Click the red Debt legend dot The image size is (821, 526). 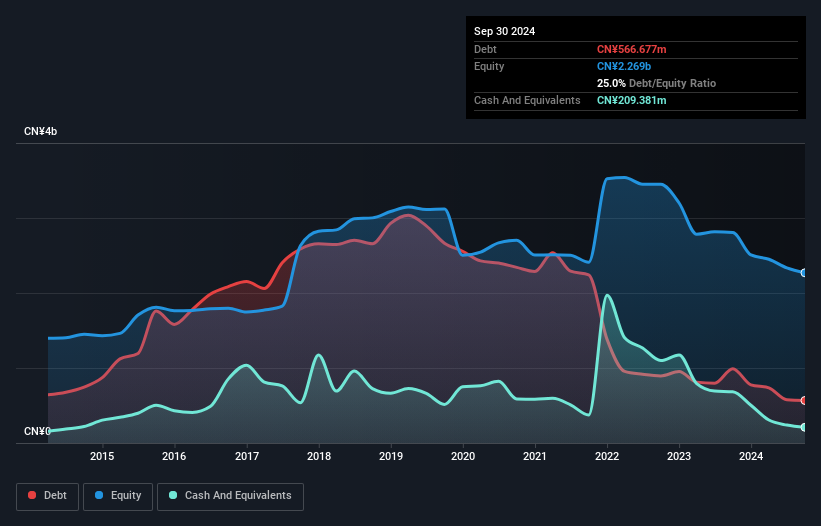(32, 495)
